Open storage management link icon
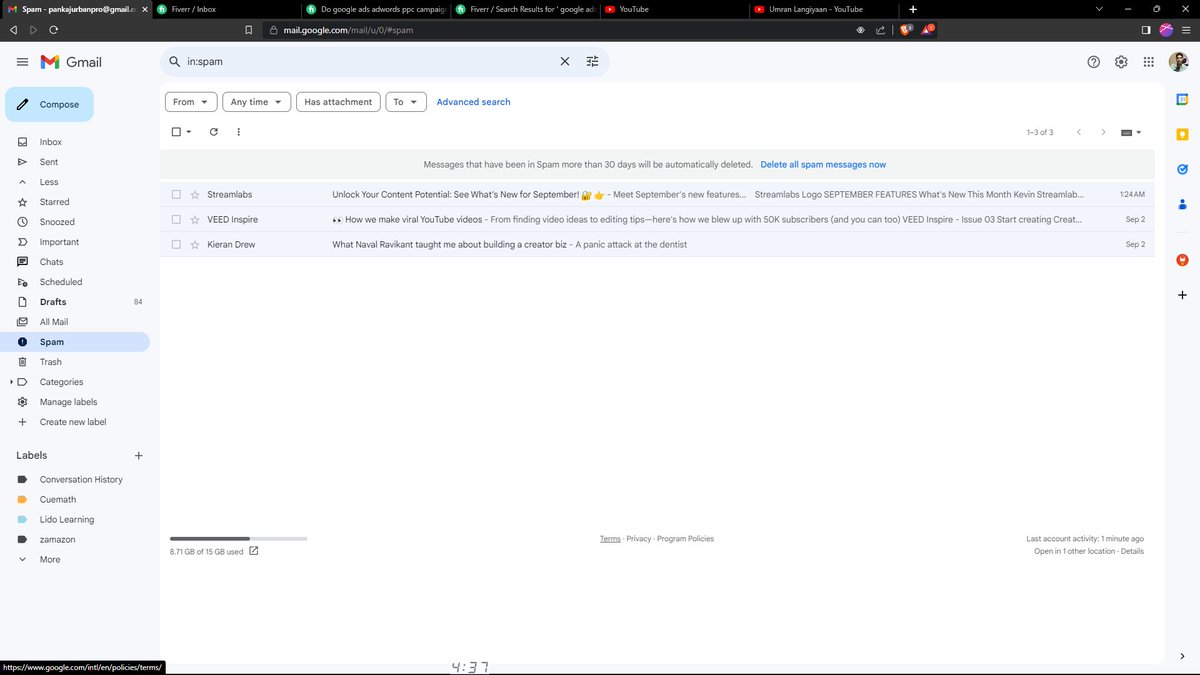This screenshot has height=675, width=1200. coord(253,551)
